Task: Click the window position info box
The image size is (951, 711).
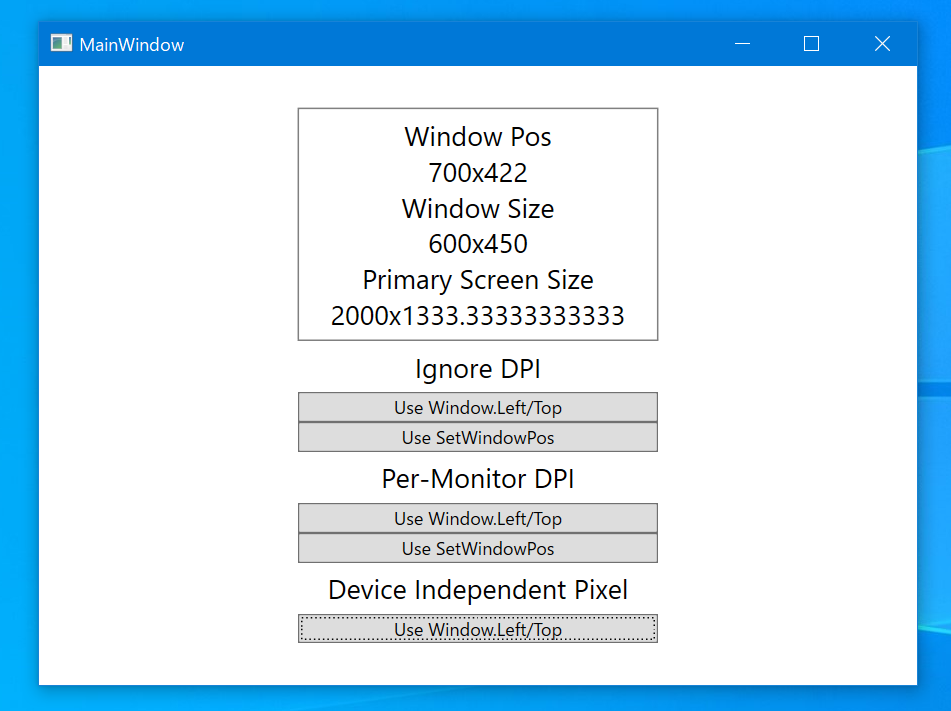Action: coord(477,224)
